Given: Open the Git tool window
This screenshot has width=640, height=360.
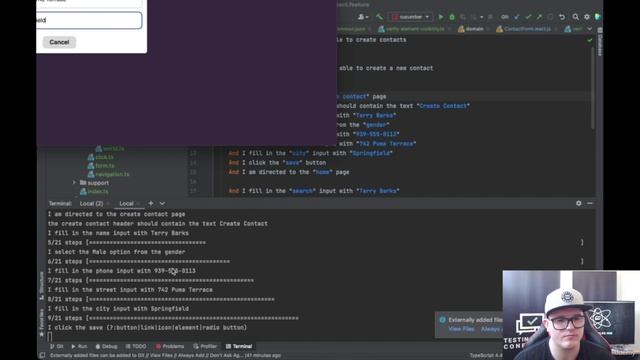Looking at the screenshot, I should click(x=56, y=346).
